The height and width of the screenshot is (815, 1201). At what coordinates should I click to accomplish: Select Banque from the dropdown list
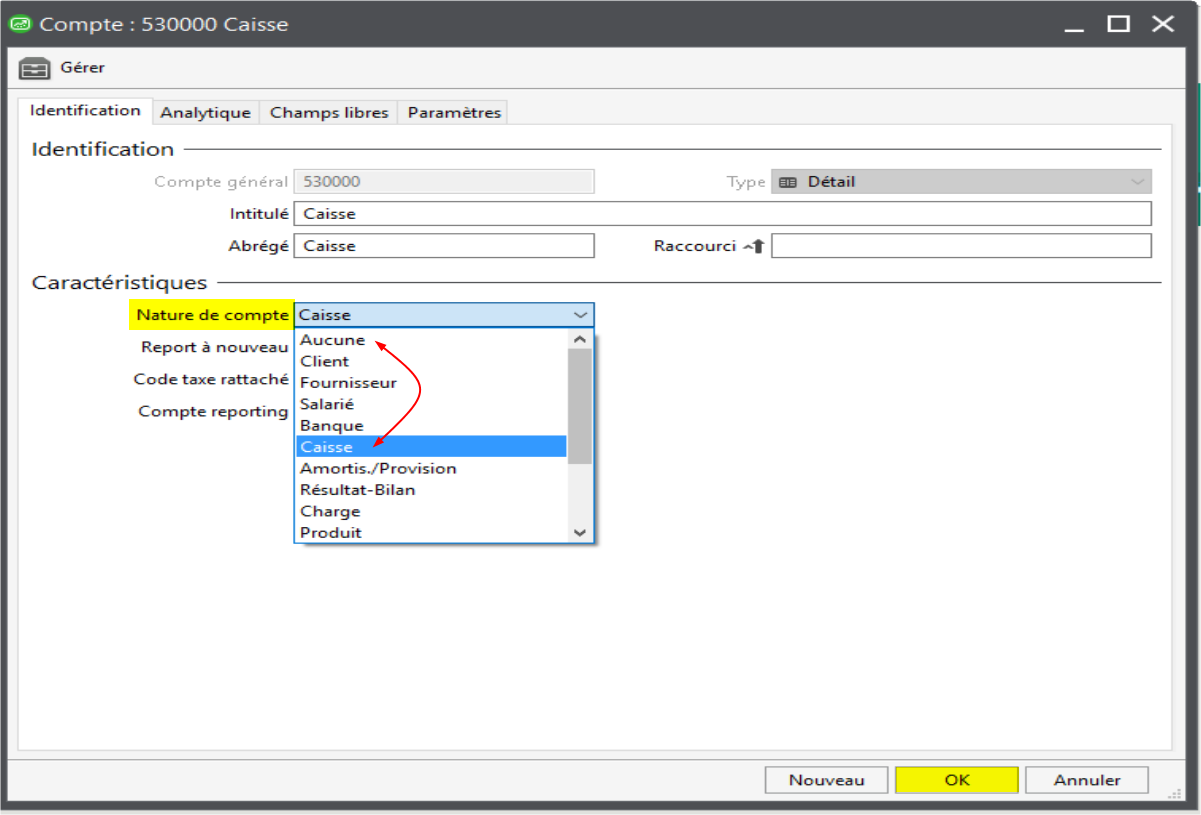click(332, 426)
